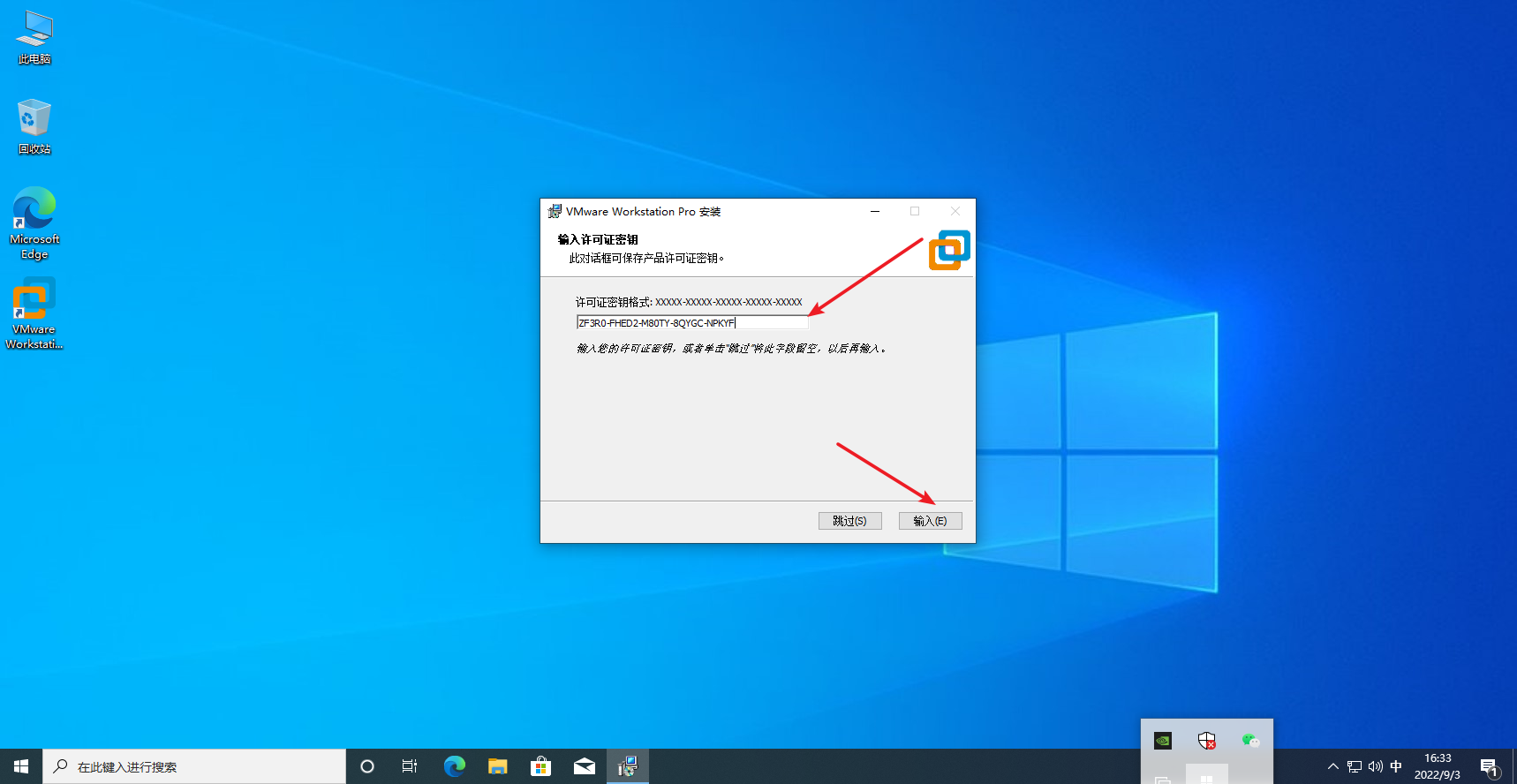Open the volume speaker tray icon
This screenshot has height=784, width=1517.
click(1376, 766)
